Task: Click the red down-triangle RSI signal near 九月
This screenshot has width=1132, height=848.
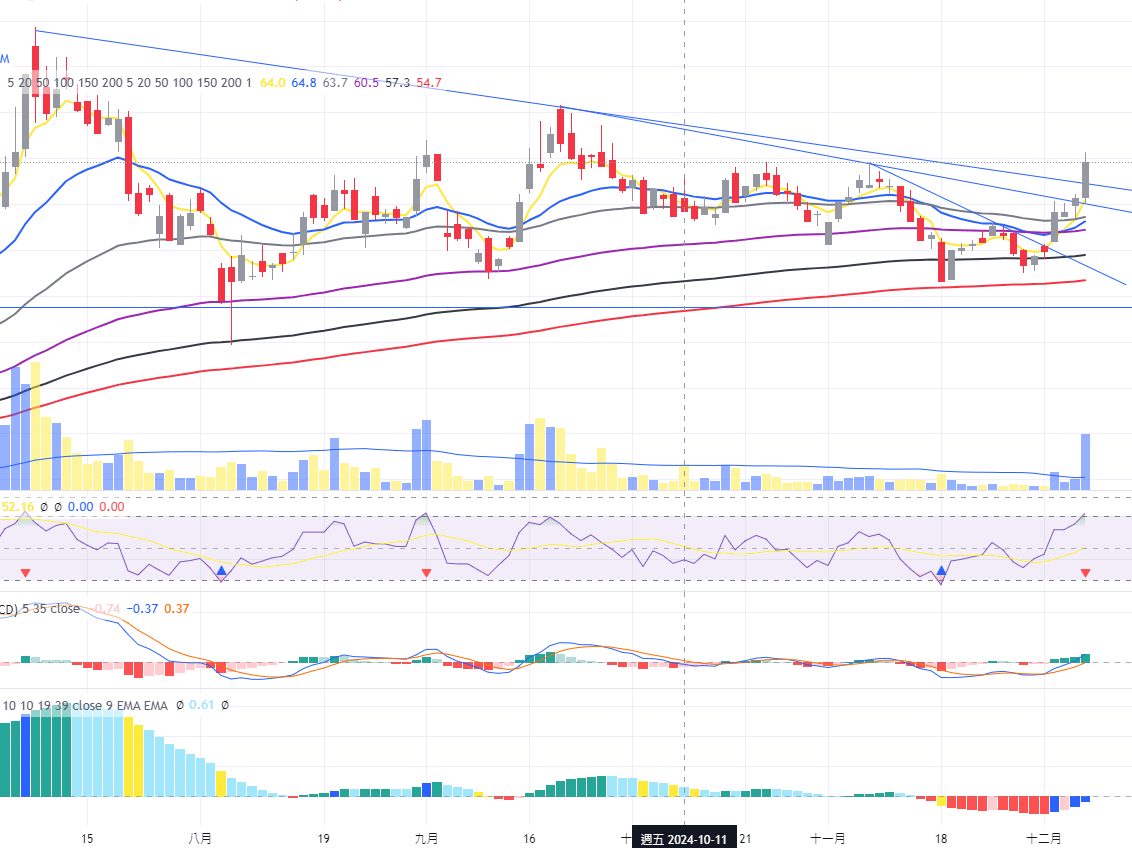Action: click(426, 573)
